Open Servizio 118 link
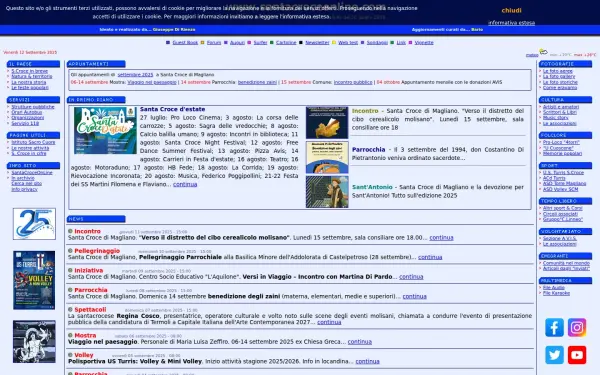The height and width of the screenshot is (375, 600). 25,123
